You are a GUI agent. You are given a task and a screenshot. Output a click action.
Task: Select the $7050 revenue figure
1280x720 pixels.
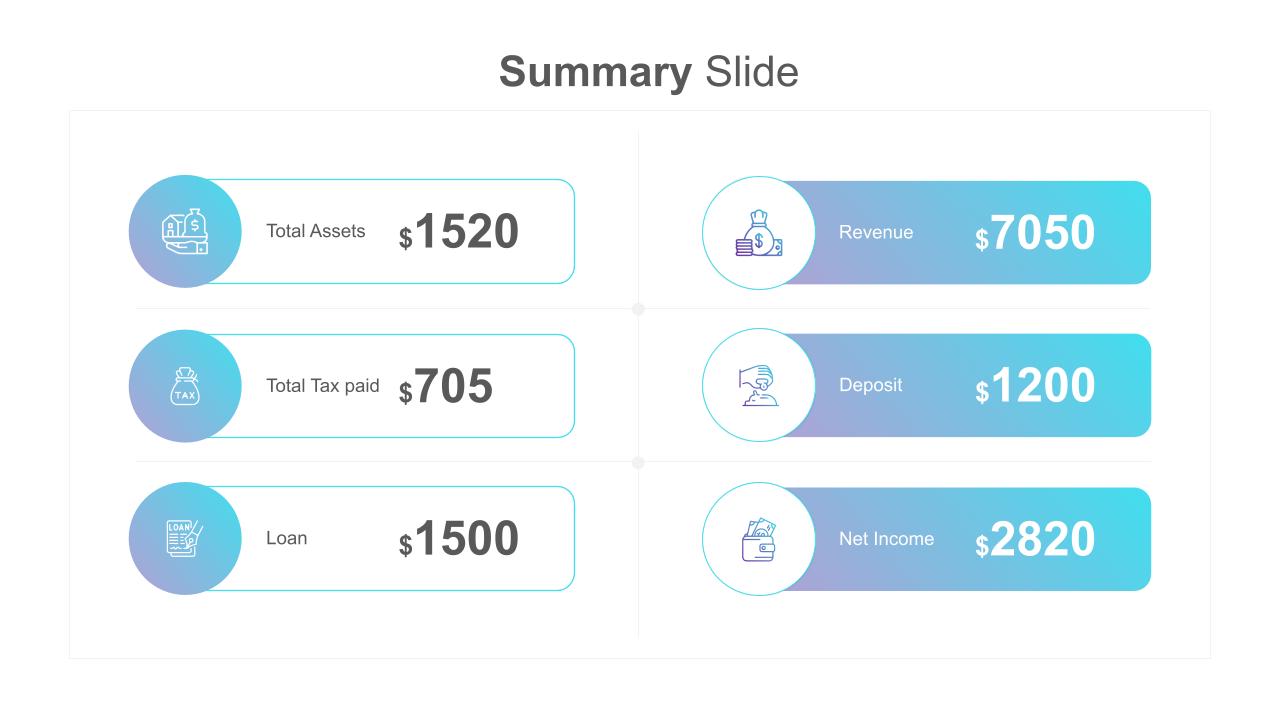(x=1035, y=233)
